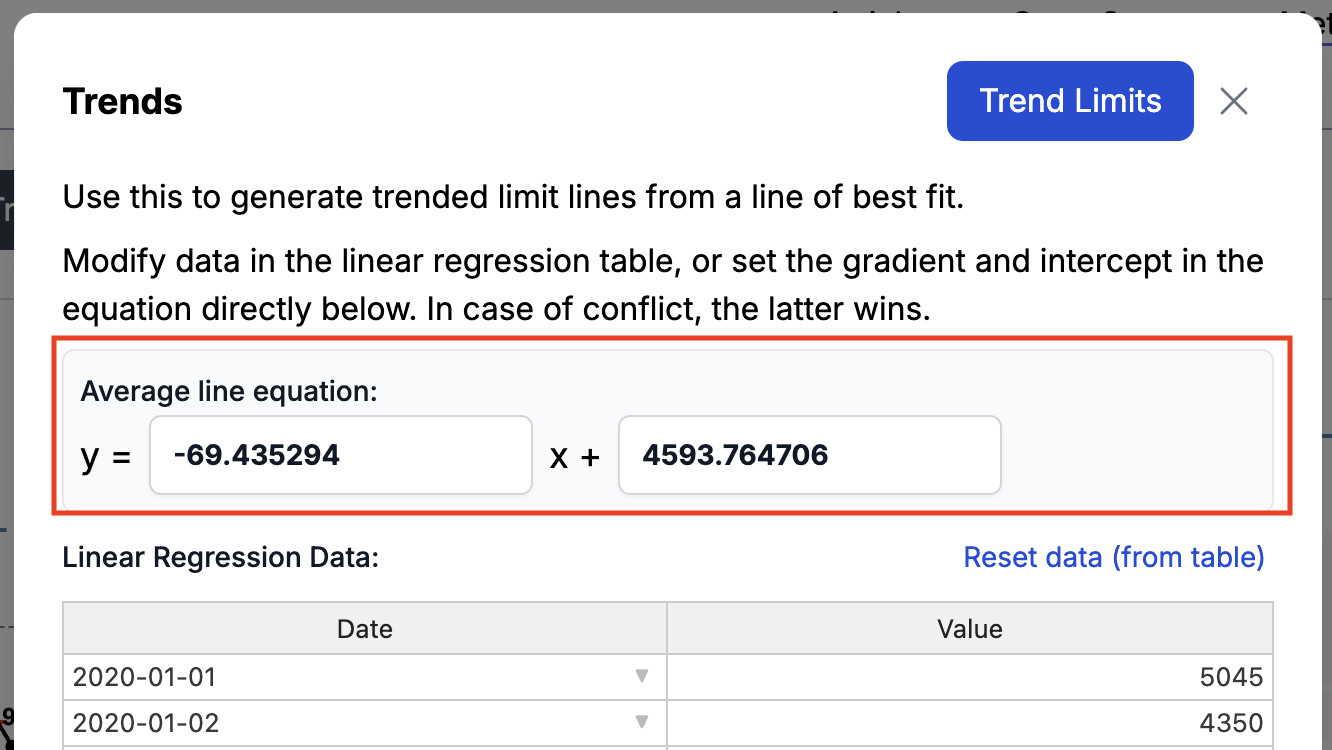This screenshot has width=1332, height=750.
Task: Expand date dropdown arrow for 2020-01-02 row
Action: [x=642, y=722]
